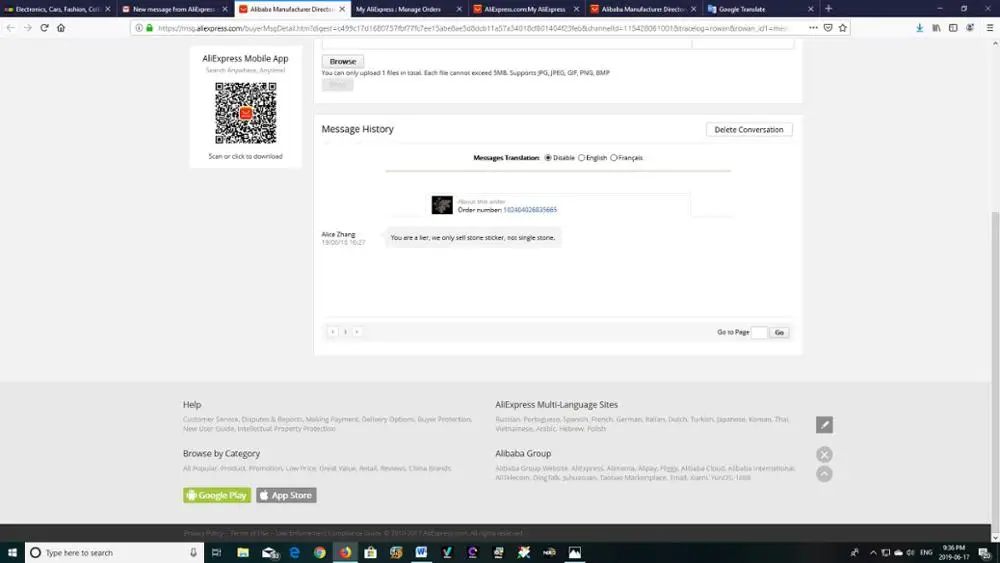The width and height of the screenshot is (1000, 563).
Task: Switch to Firefox on taskbar
Action: (345, 552)
